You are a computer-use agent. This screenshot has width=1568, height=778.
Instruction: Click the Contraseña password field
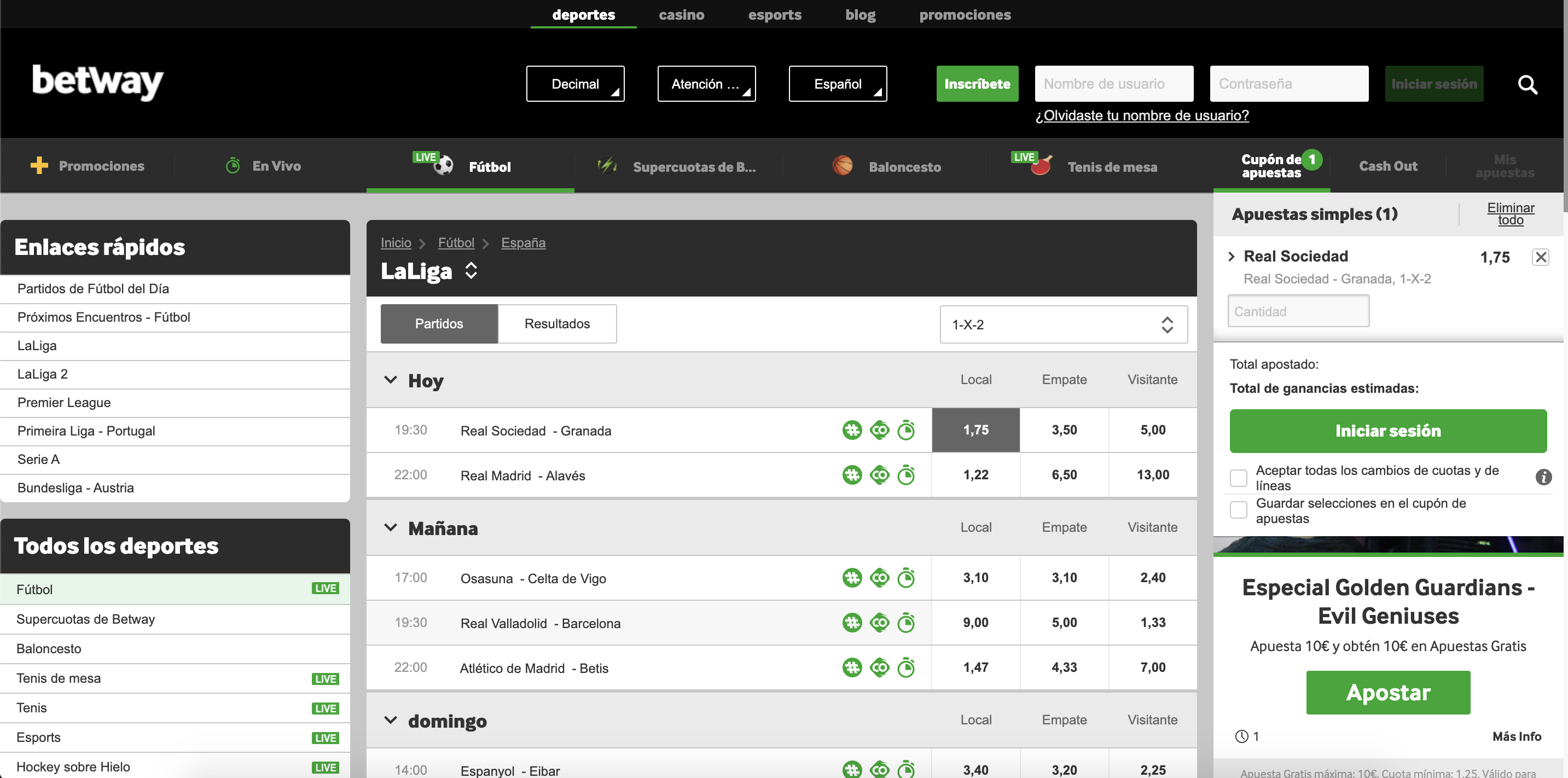click(1288, 84)
